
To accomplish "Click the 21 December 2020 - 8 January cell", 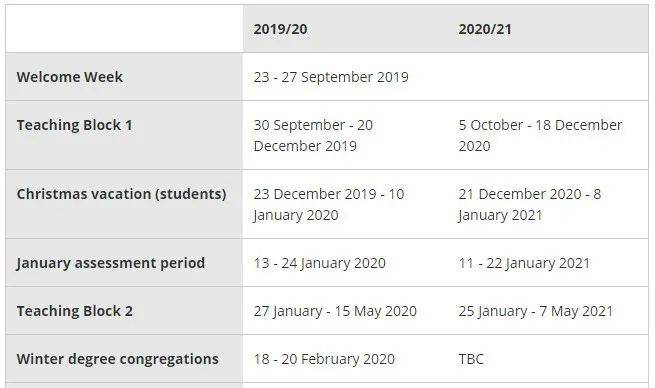I will [530, 204].
